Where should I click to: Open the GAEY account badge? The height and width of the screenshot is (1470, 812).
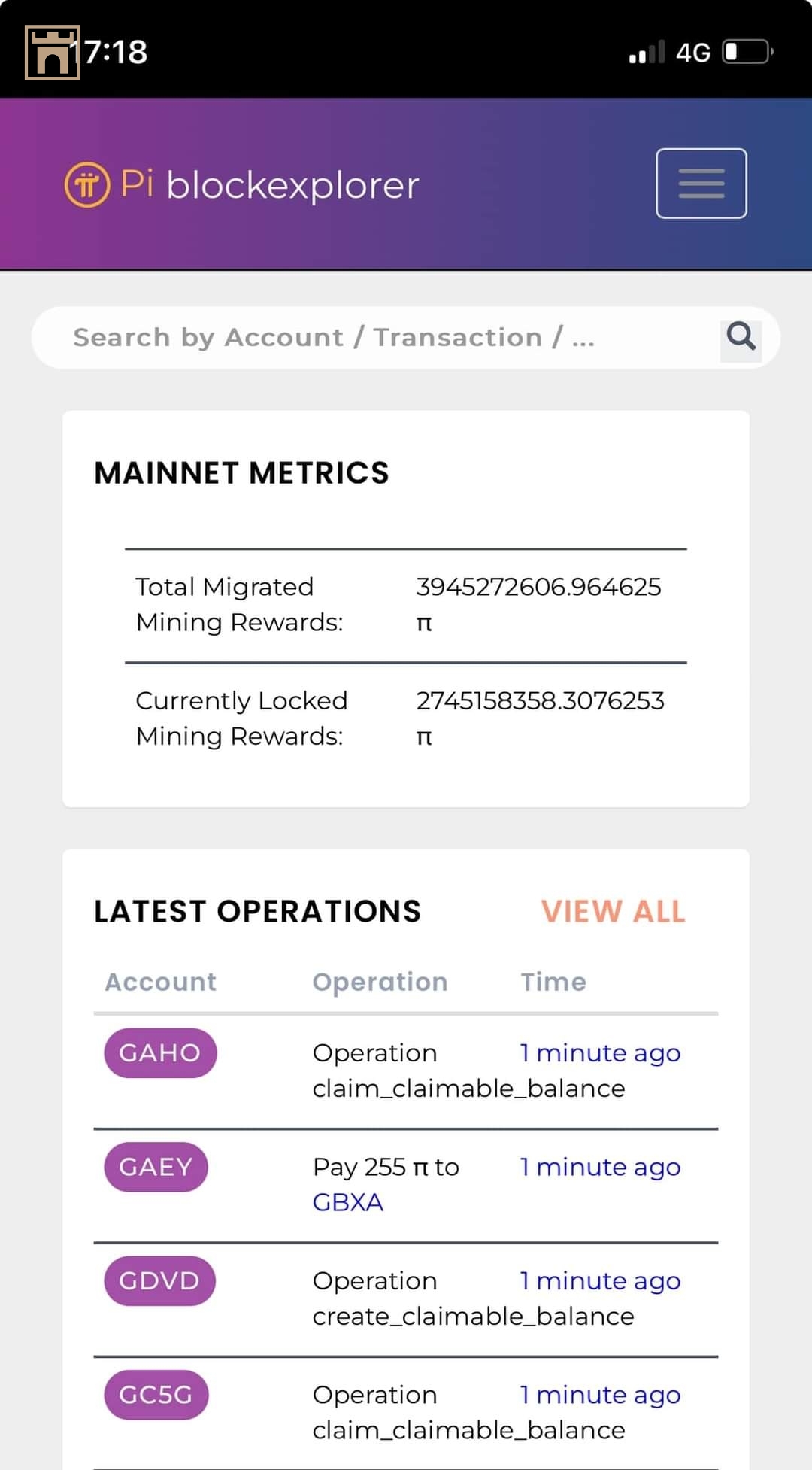pyautogui.click(x=156, y=1167)
